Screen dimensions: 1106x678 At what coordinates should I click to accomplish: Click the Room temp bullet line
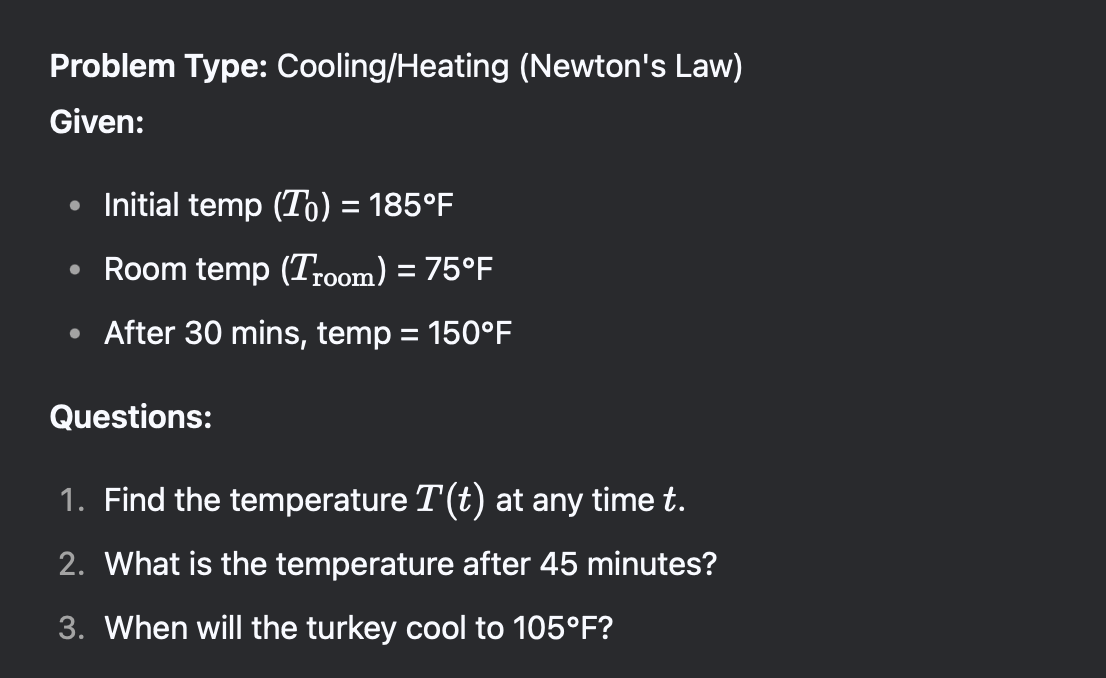point(298,270)
